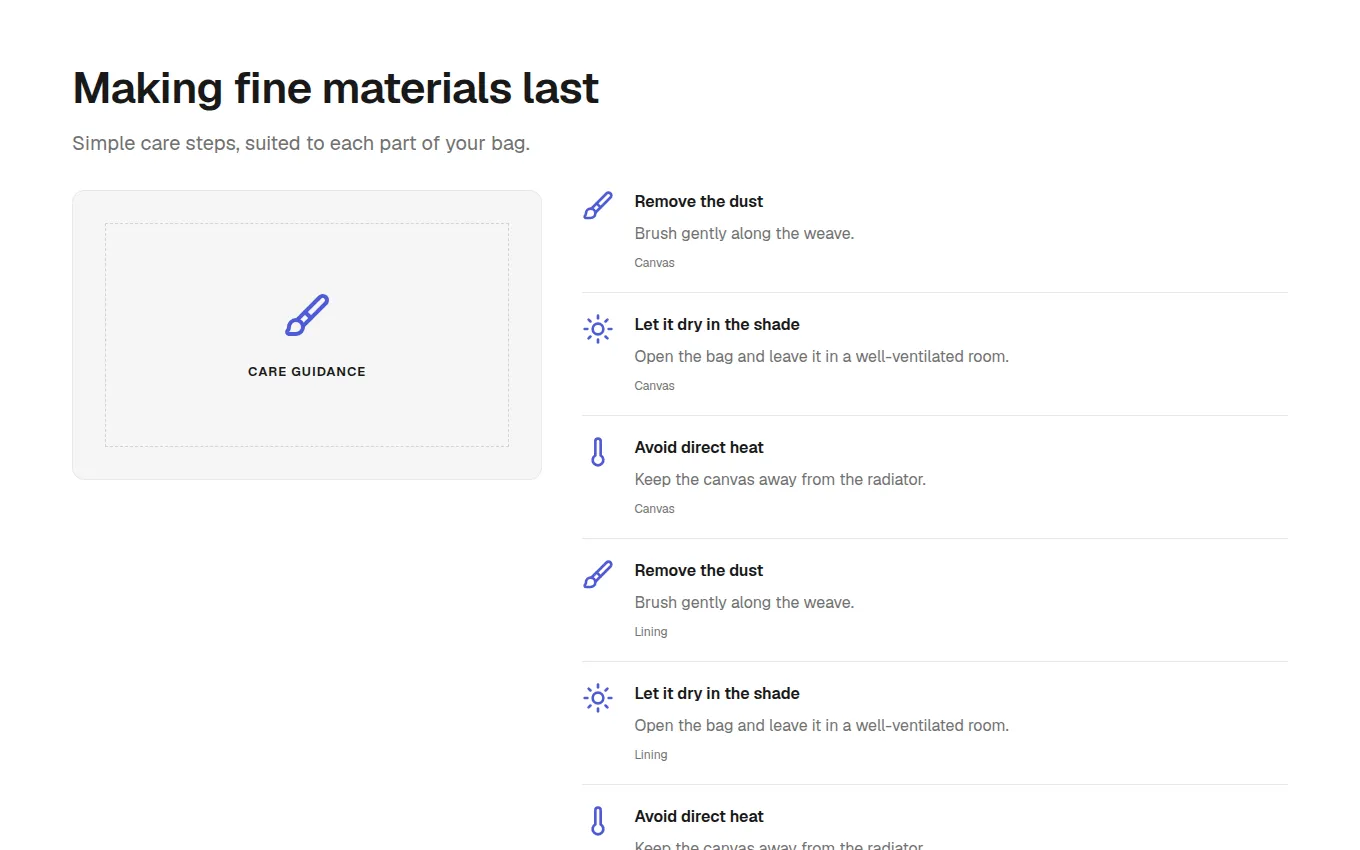Click the CARE GUIDANCE label
The height and width of the screenshot is (850, 1360).
pos(307,371)
